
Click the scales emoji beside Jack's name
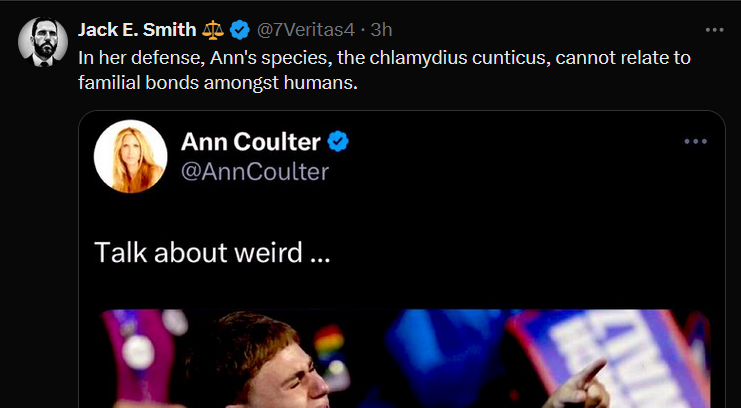pyautogui.click(x=215, y=29)
